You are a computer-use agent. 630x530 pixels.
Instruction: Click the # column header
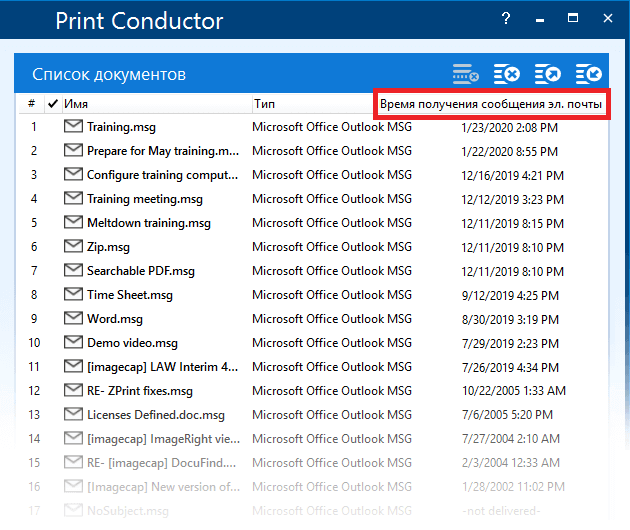[31, 104]
